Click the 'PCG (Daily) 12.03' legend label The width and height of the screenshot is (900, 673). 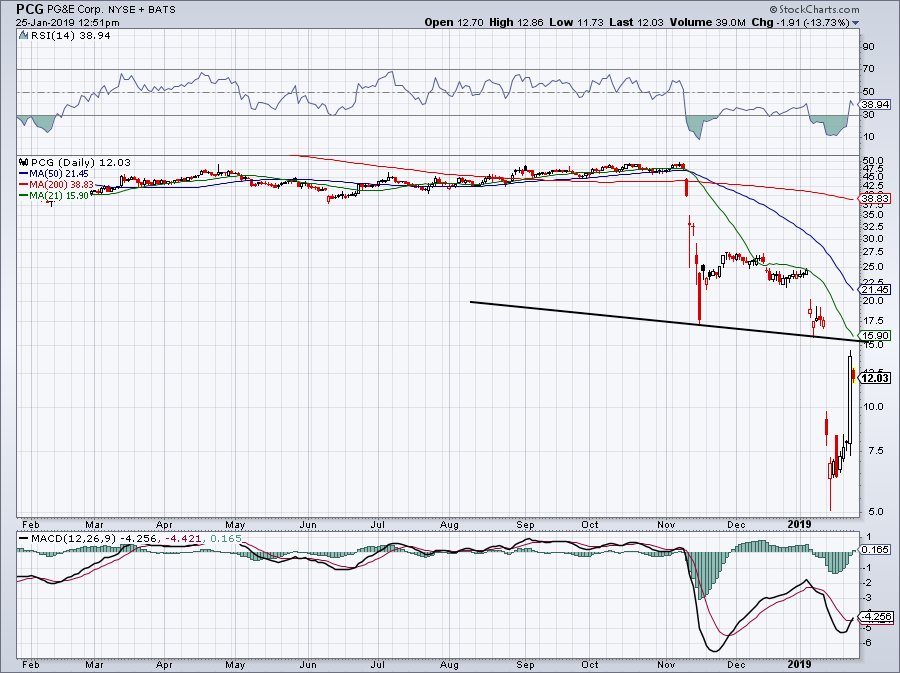tap(82, 163)
